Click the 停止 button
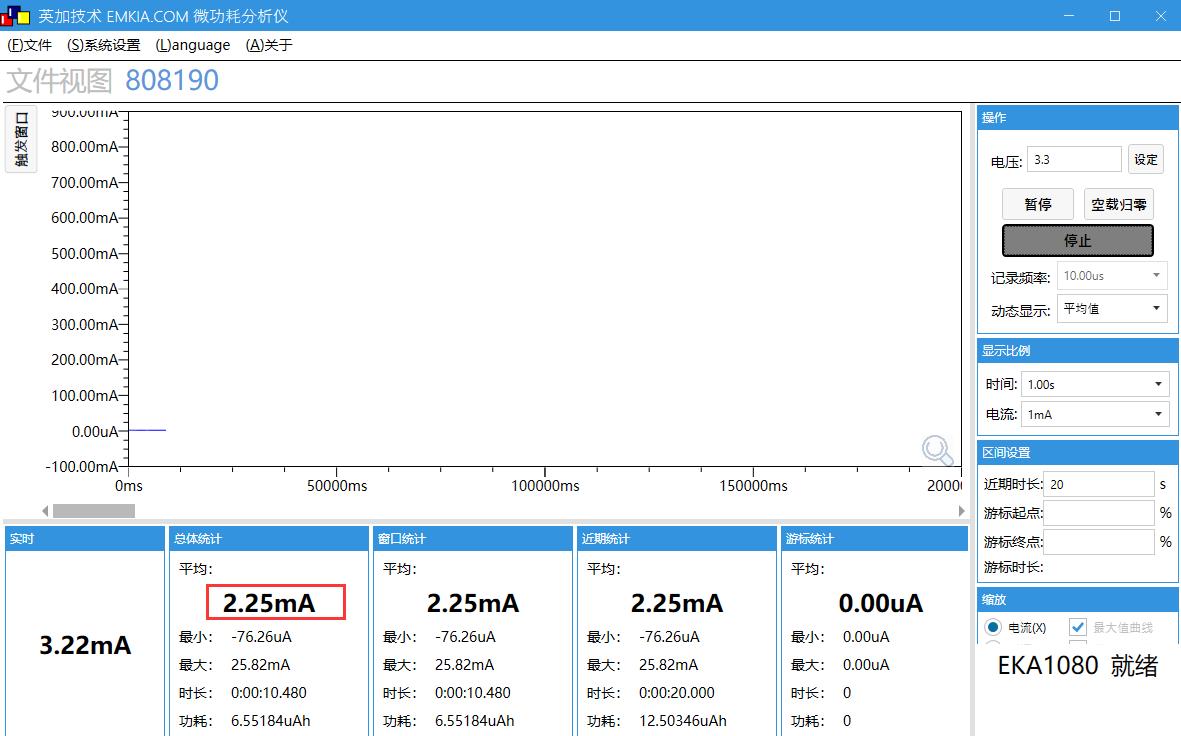The height and width of the screenshot is (736, 1181). point(1077,241)
